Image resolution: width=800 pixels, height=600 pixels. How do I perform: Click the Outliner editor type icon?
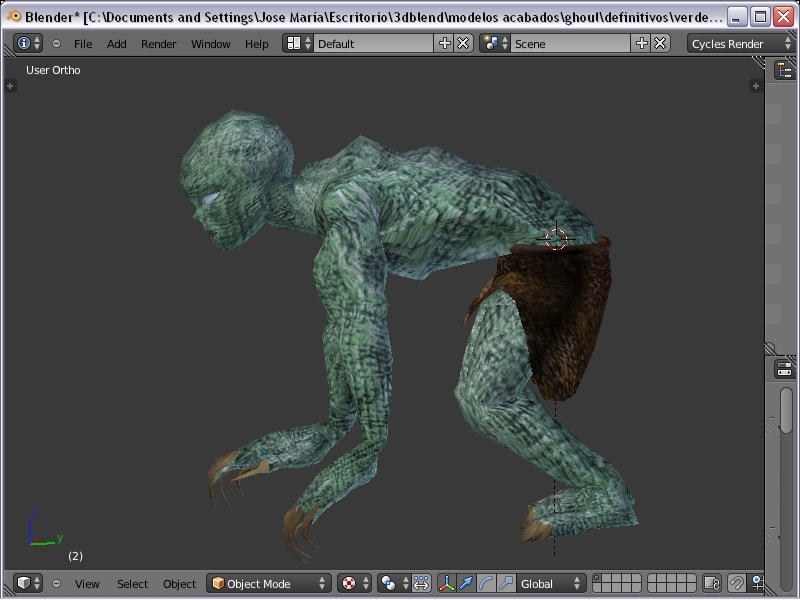785,70
